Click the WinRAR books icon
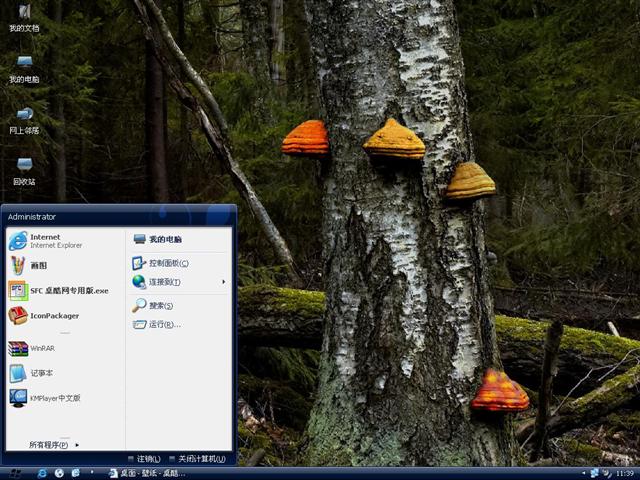Viewport: 640px width, 480px height. (x=18, y=348)
